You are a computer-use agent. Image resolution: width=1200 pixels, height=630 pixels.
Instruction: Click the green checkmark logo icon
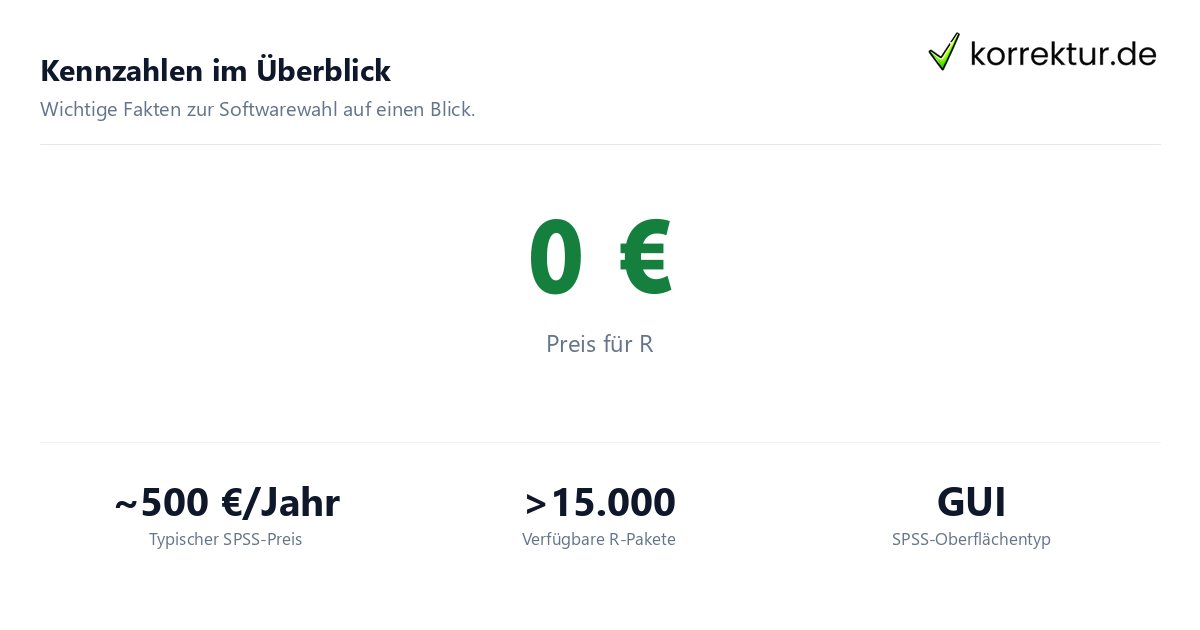click(x=944, y=51)
